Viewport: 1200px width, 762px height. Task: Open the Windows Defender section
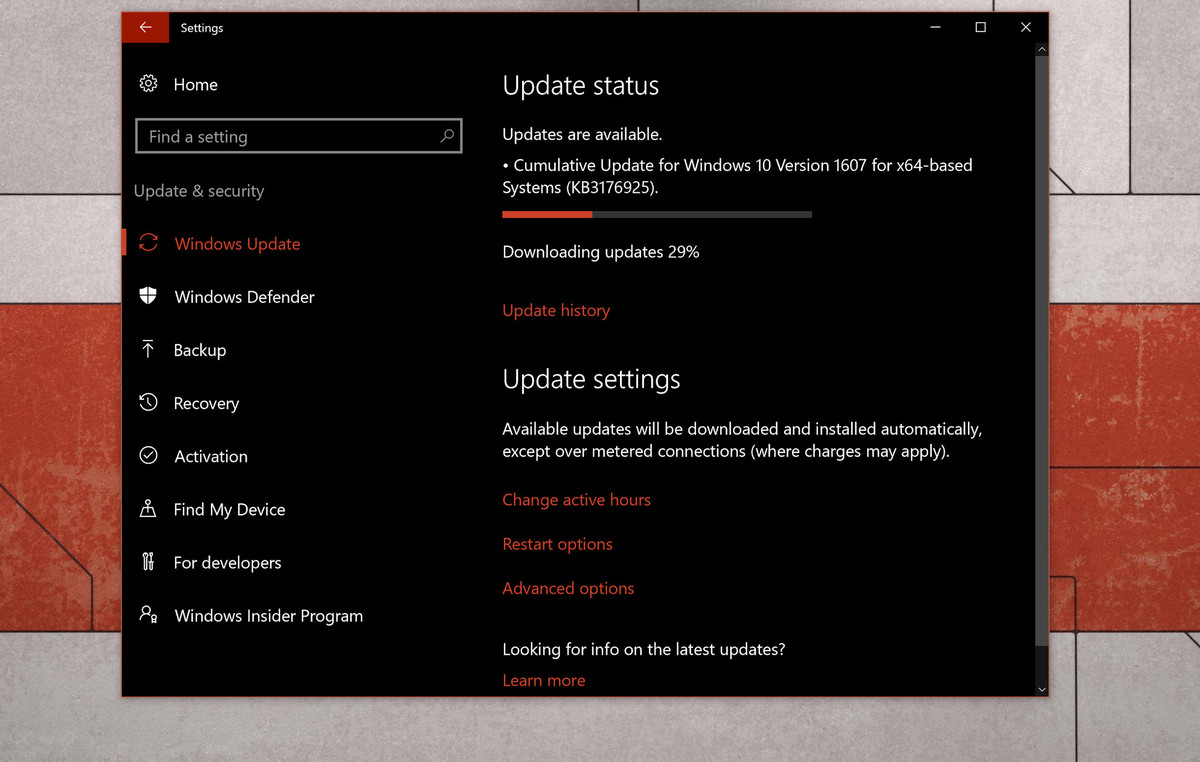coord(244,297)
